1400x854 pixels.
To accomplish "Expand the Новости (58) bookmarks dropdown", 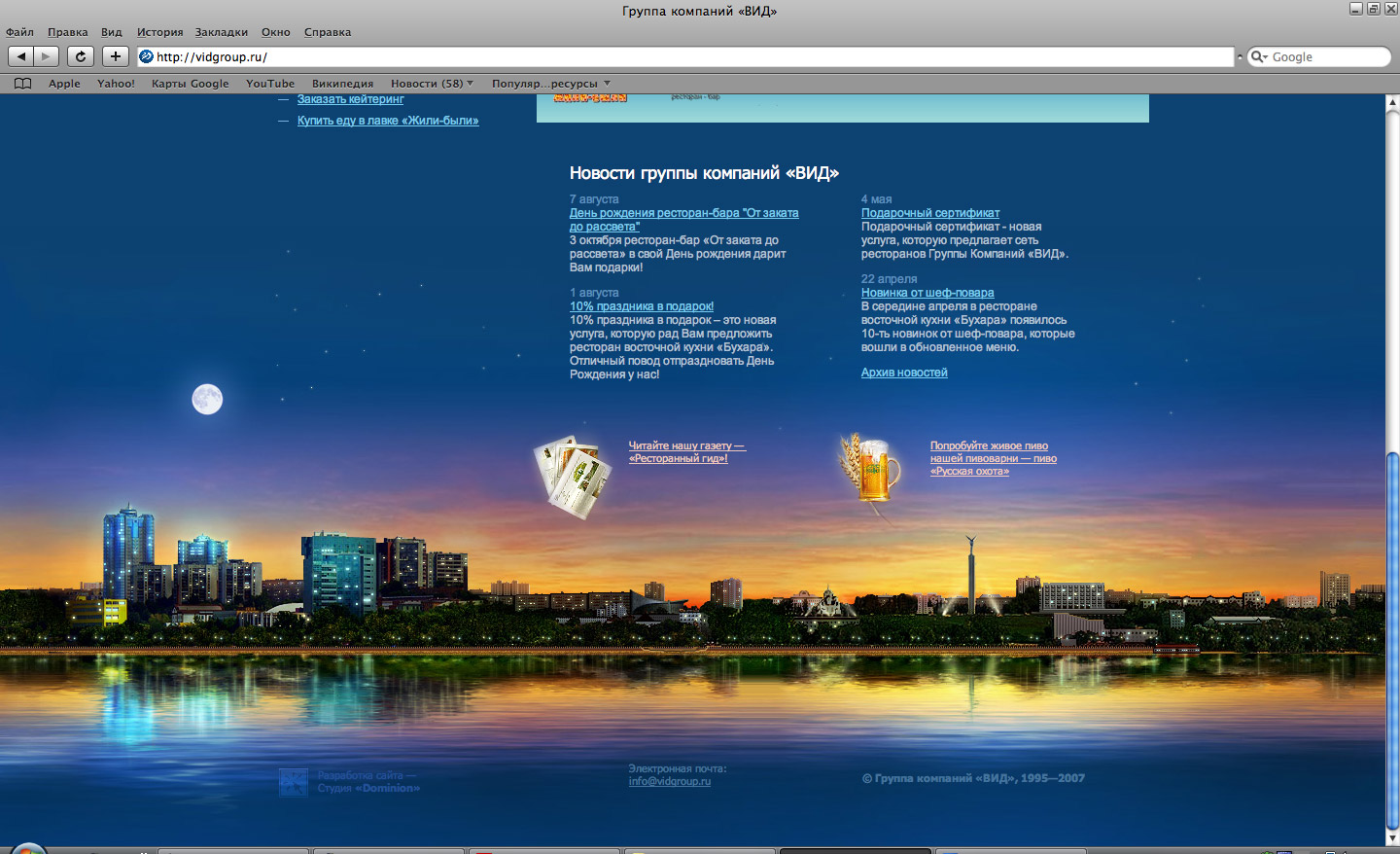I will 432,84.
